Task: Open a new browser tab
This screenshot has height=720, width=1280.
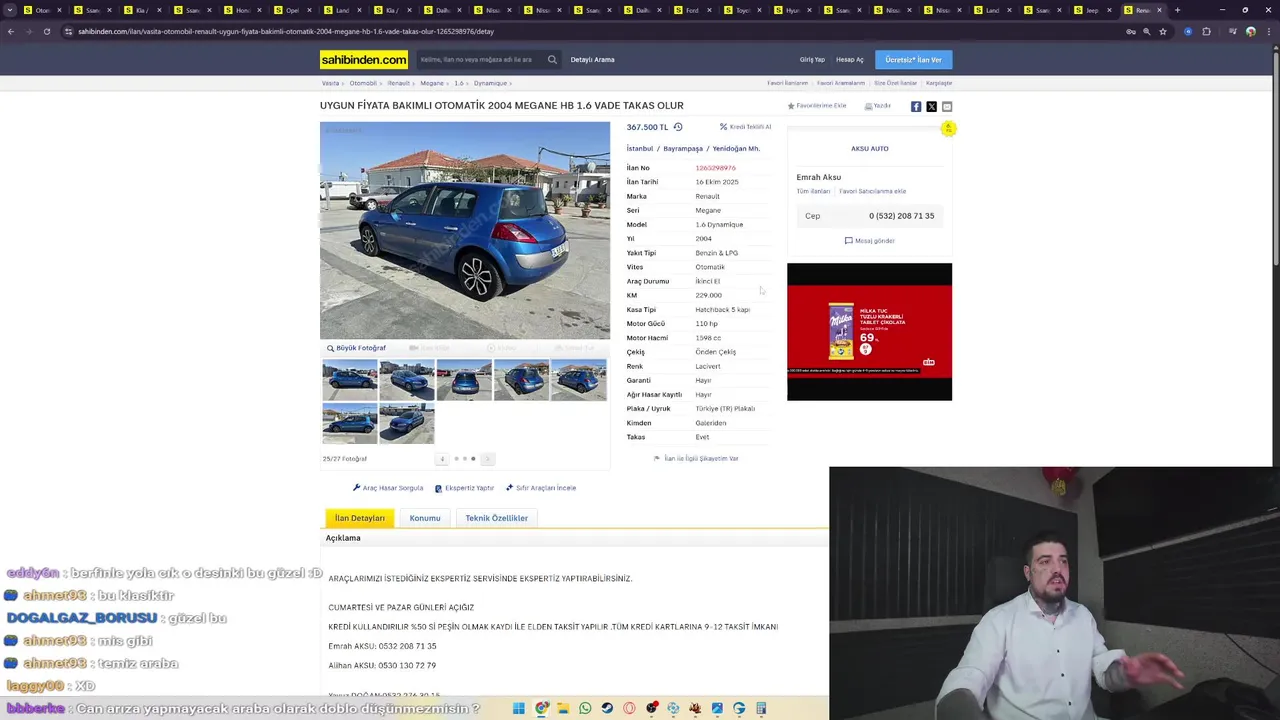Action: click(x=1177, y=10)
